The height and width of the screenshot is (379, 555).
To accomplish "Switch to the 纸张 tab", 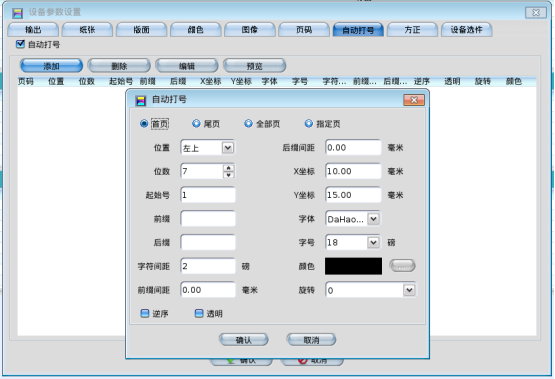I will (87, 30).
